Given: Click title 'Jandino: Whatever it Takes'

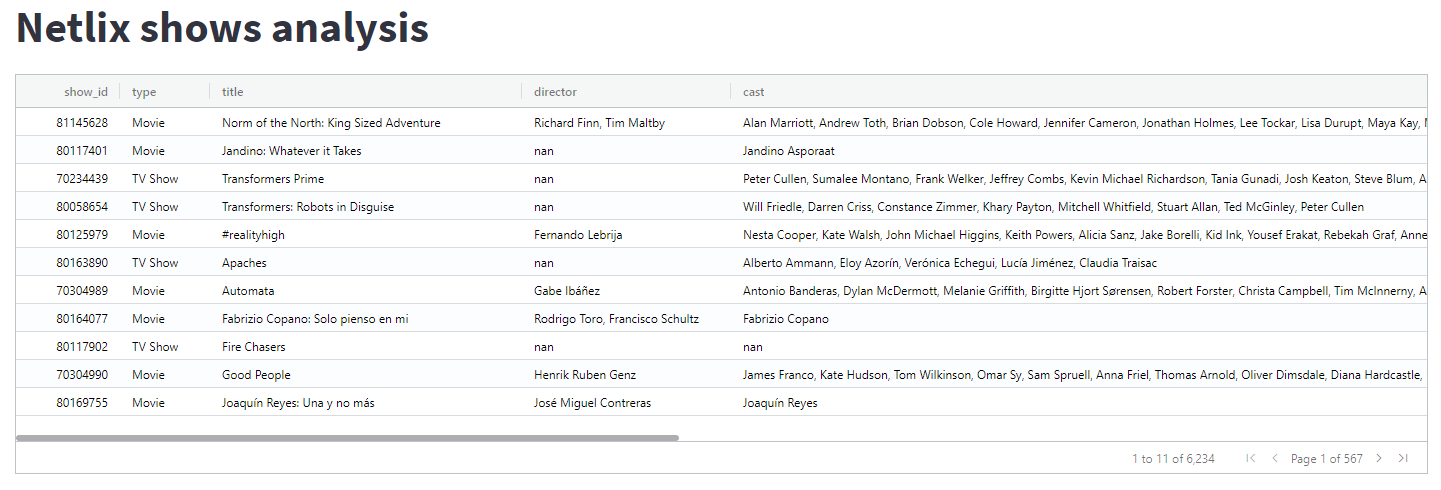Looking at the screenshot, I should tap(292, 151).
